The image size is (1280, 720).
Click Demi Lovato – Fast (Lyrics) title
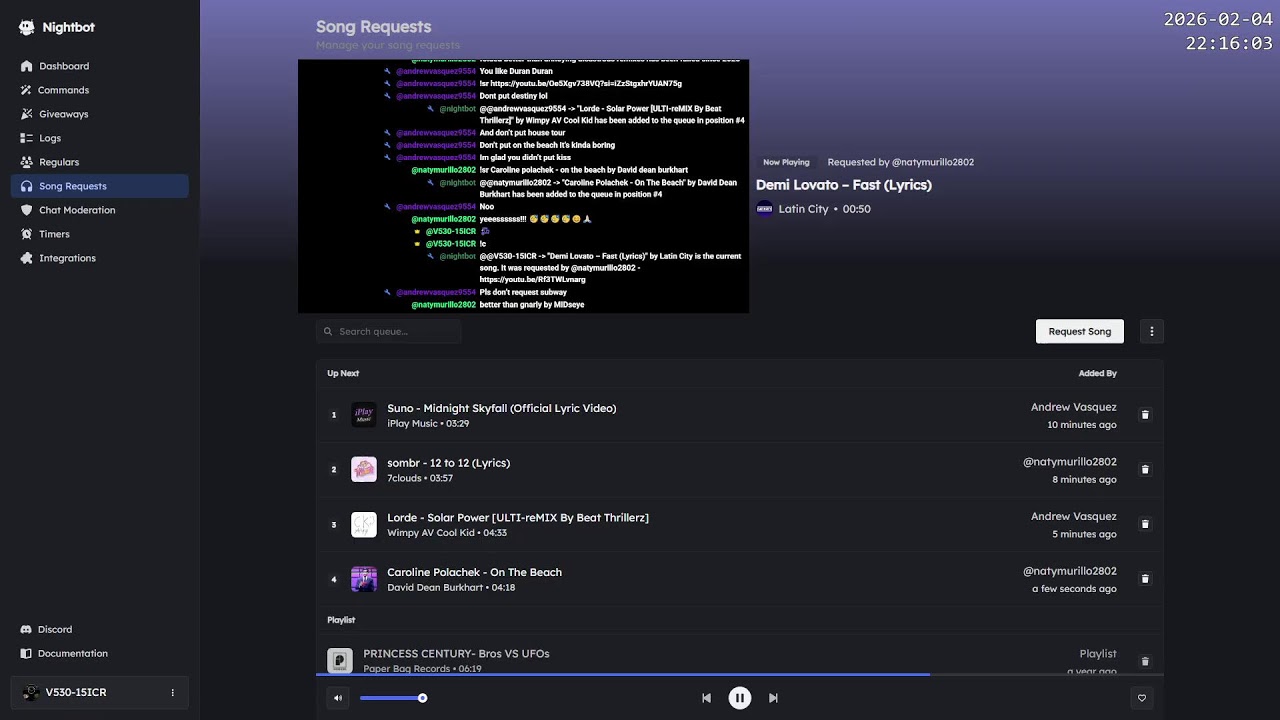click(x=843, y=185)
